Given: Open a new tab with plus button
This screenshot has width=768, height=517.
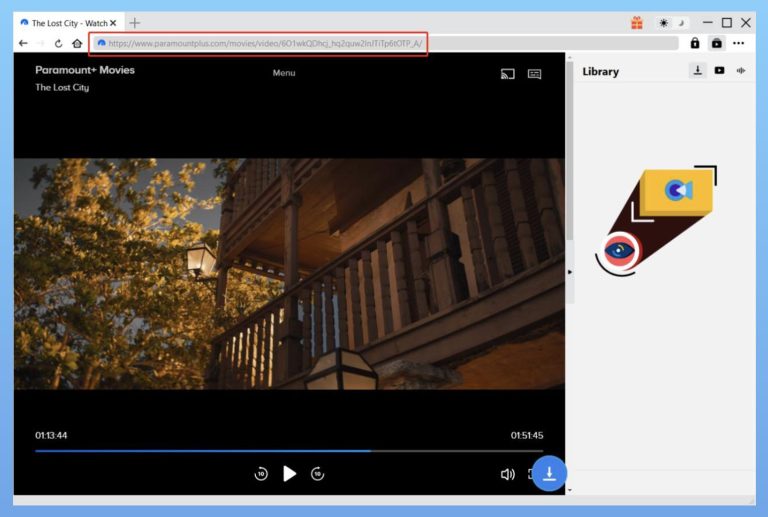Looking at the screenshot, I should [x=135, y=22].
